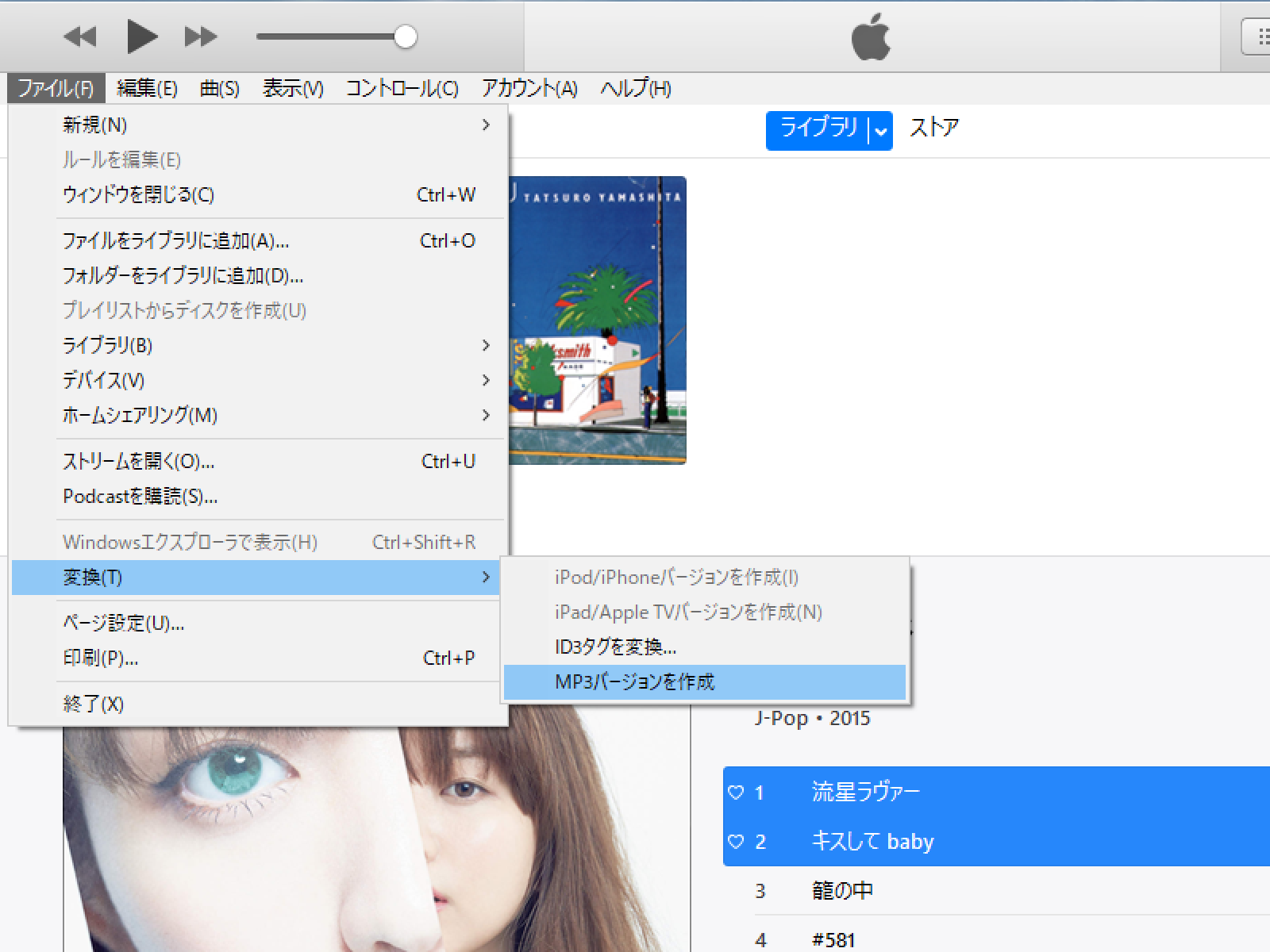Click the J-Pop • 2015 genre text
The image size is (1270, 952).
point(812,718)
